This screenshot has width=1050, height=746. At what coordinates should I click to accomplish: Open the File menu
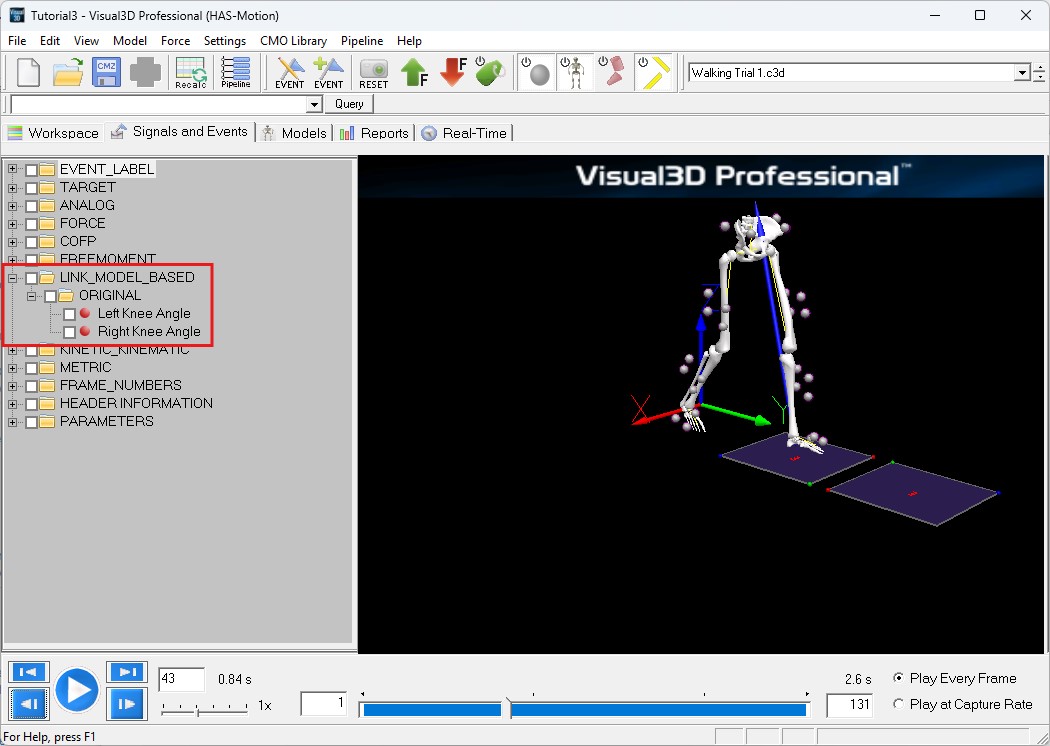click(x=17, y=41)
